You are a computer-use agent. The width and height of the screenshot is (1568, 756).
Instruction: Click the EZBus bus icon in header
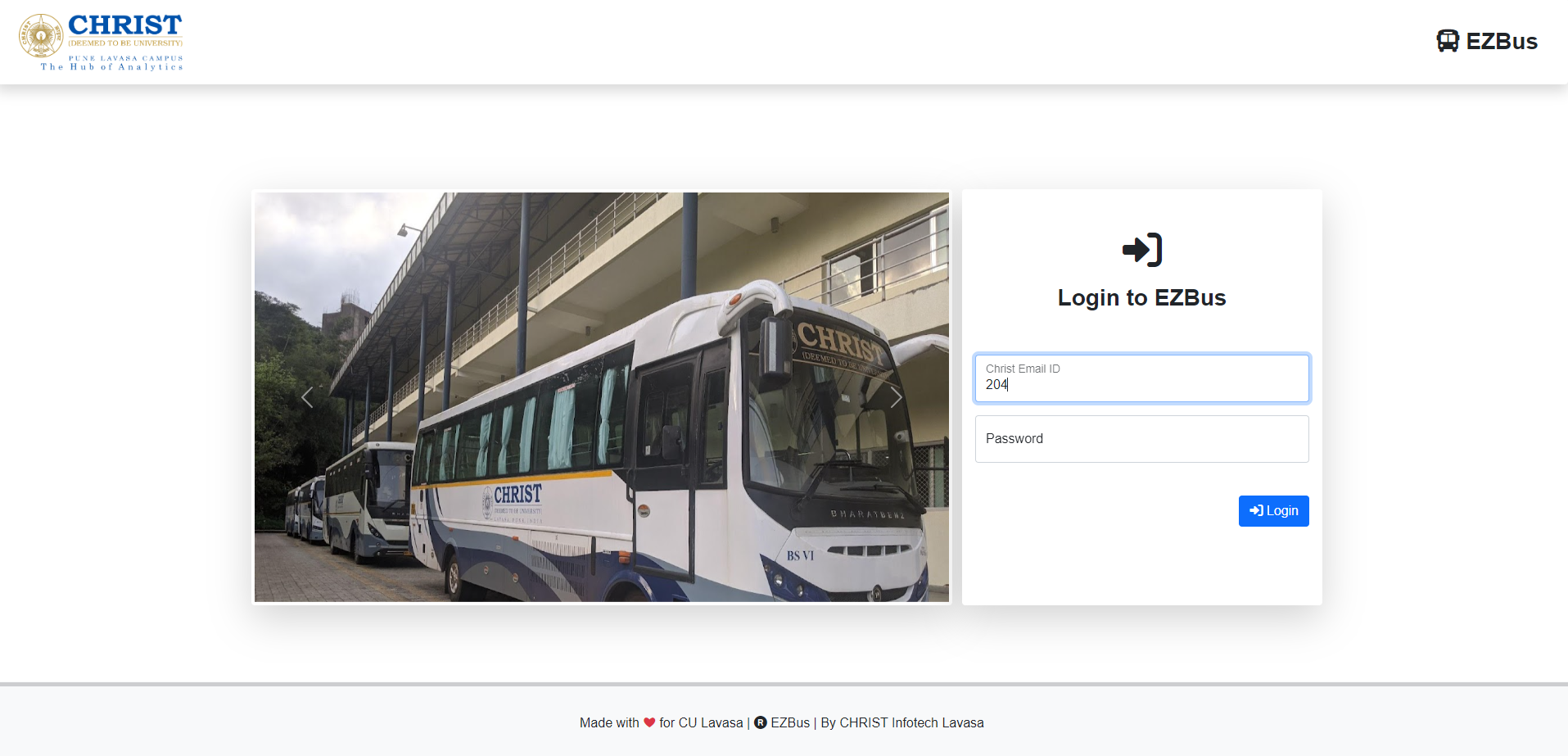coord(1448,41)
